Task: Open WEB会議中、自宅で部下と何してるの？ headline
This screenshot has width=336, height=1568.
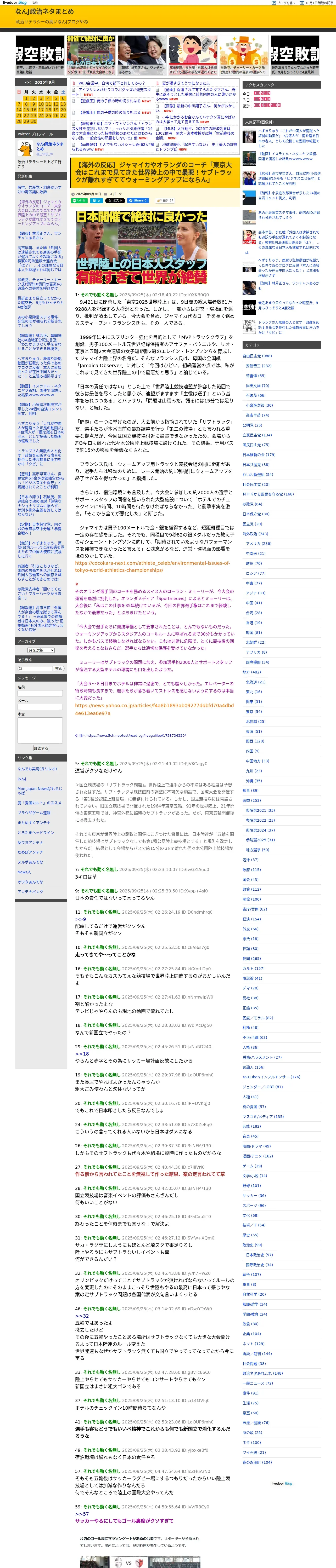Action: tap(111, 83)
